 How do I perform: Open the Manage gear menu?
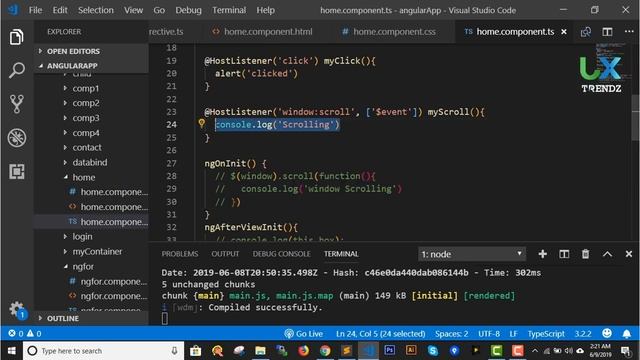(x=17, y=310)
